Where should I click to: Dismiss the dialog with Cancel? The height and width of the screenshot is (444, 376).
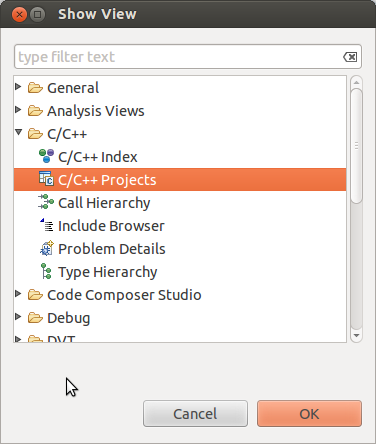pos(195,414)
